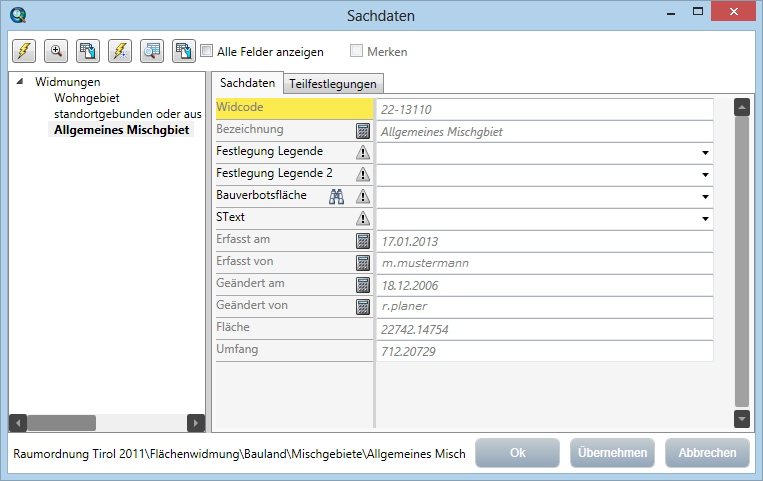Click calculator icon next to Bezeichnung
Image resolution: width=763 pixels, height=481 pixels.
click(x=363, y=130)
